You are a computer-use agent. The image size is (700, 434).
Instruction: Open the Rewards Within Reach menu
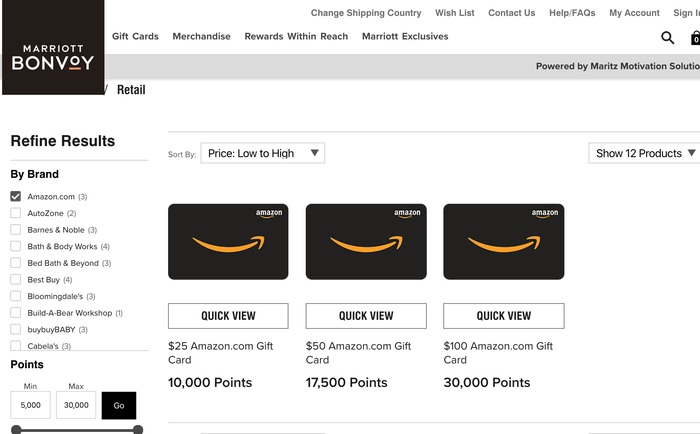coord(296,36)
